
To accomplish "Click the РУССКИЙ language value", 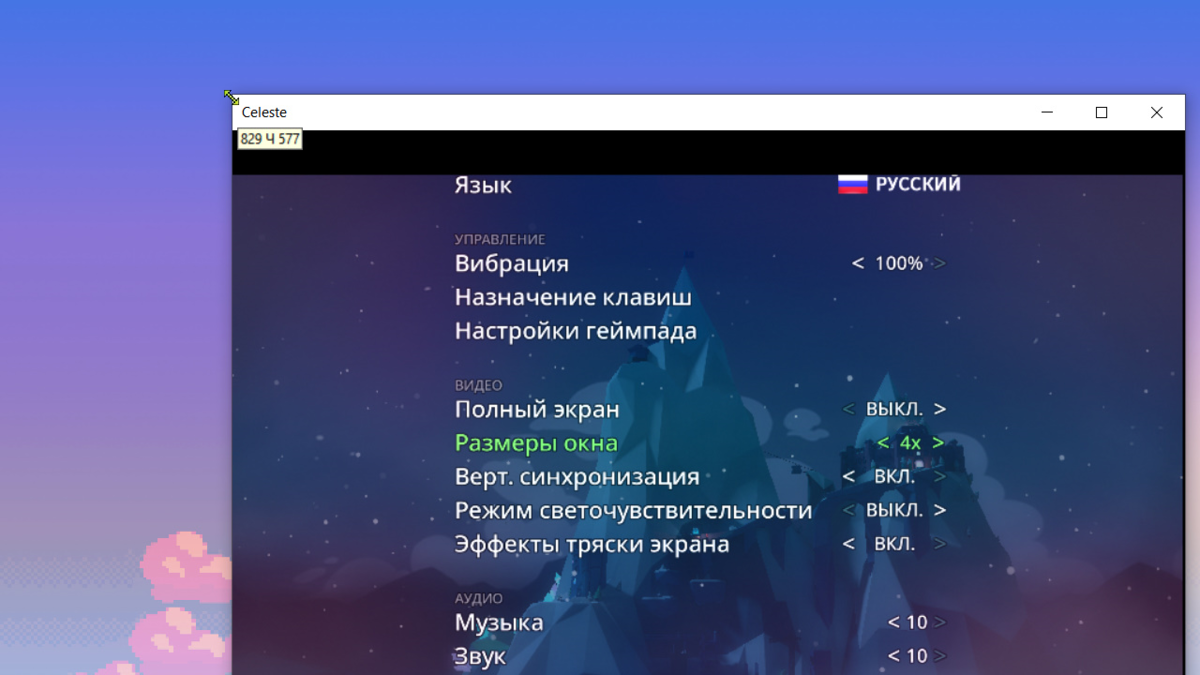I will pos(918,184).
